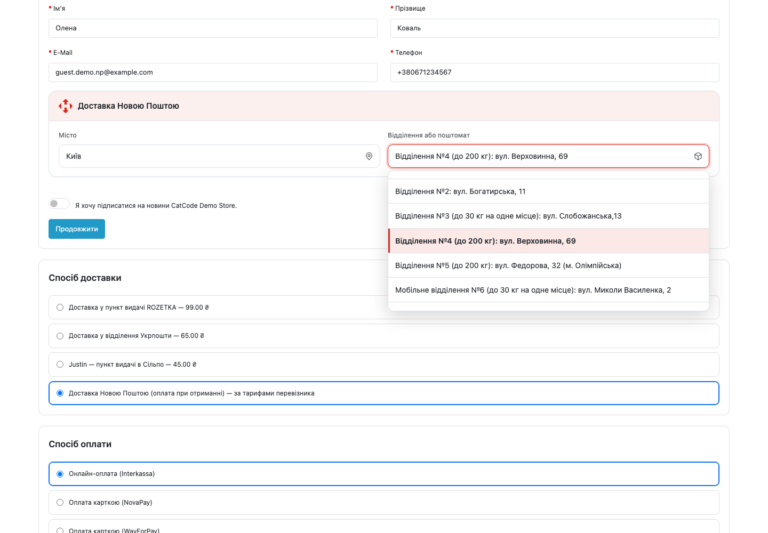Choose Мобільне відділення №6 Миколи Василенка
Image resolution: width=768 pixels, height=533 pixels.
548,290
